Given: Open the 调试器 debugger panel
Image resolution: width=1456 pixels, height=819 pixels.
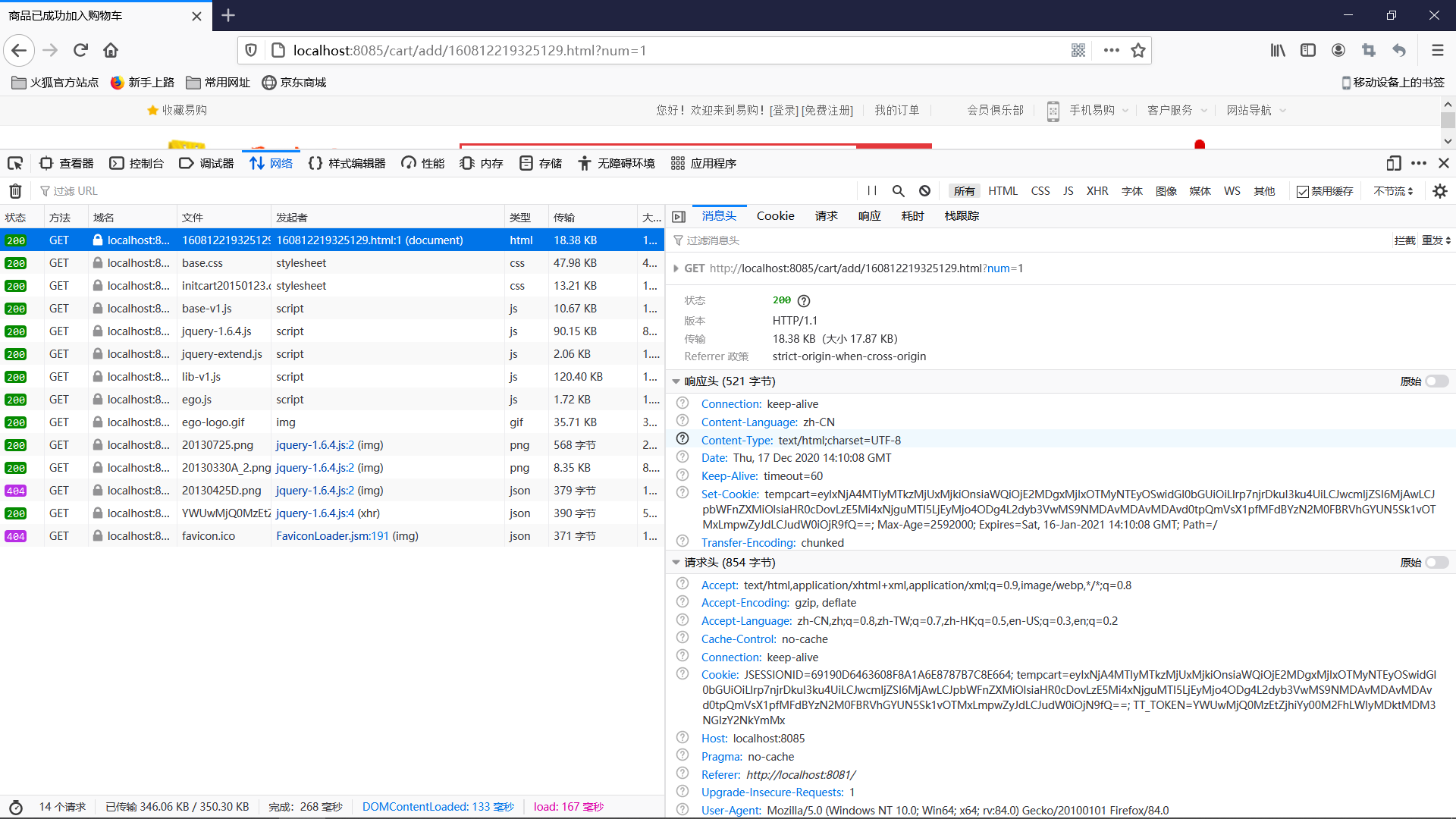Looking at the screenshot, I should (206, 163).
